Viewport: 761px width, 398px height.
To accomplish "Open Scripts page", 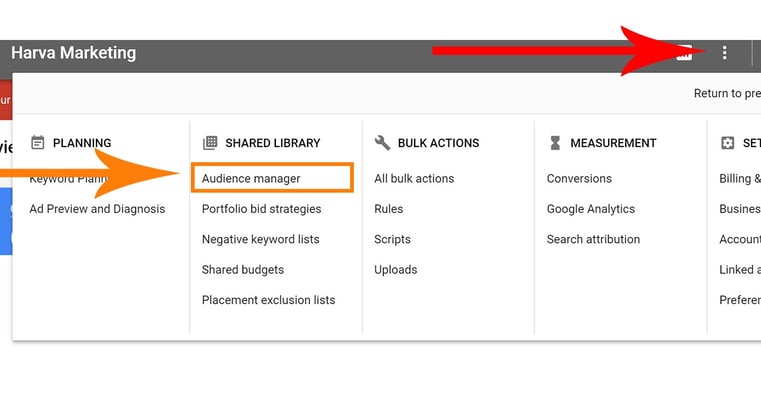I will pyautogui.click(x=392, y=239).
